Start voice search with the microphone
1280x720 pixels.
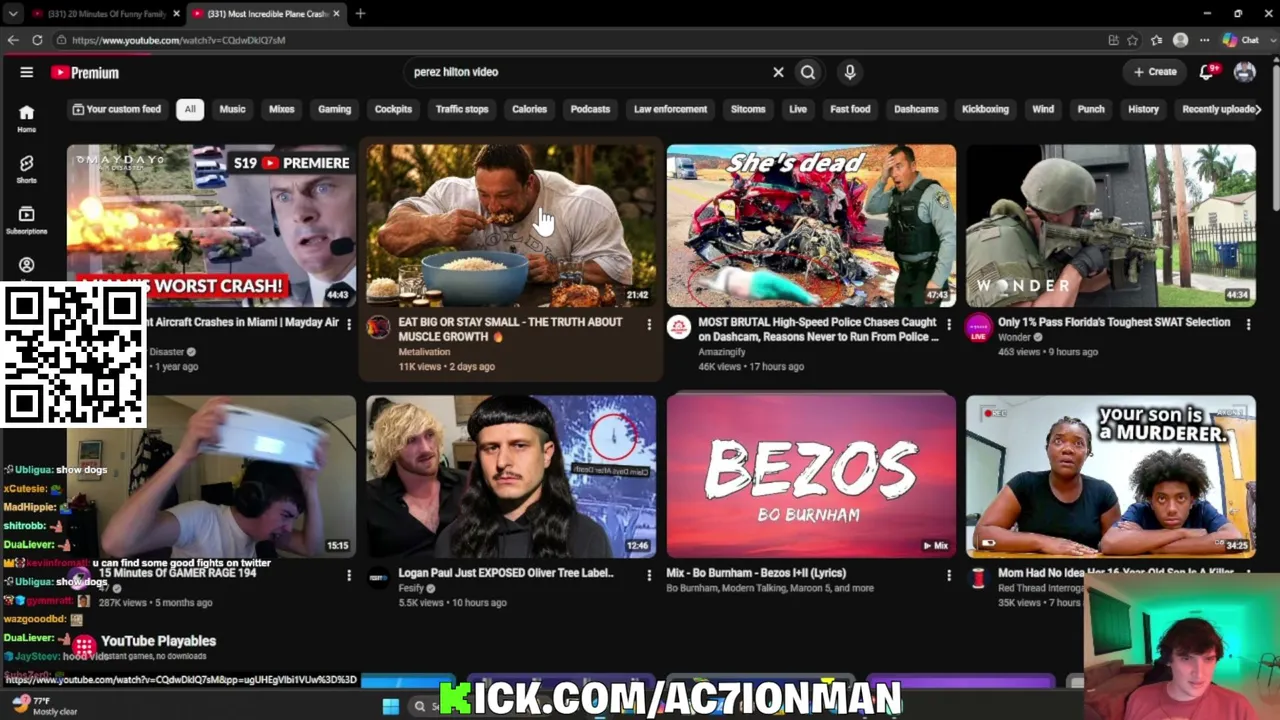click(850, 72)
